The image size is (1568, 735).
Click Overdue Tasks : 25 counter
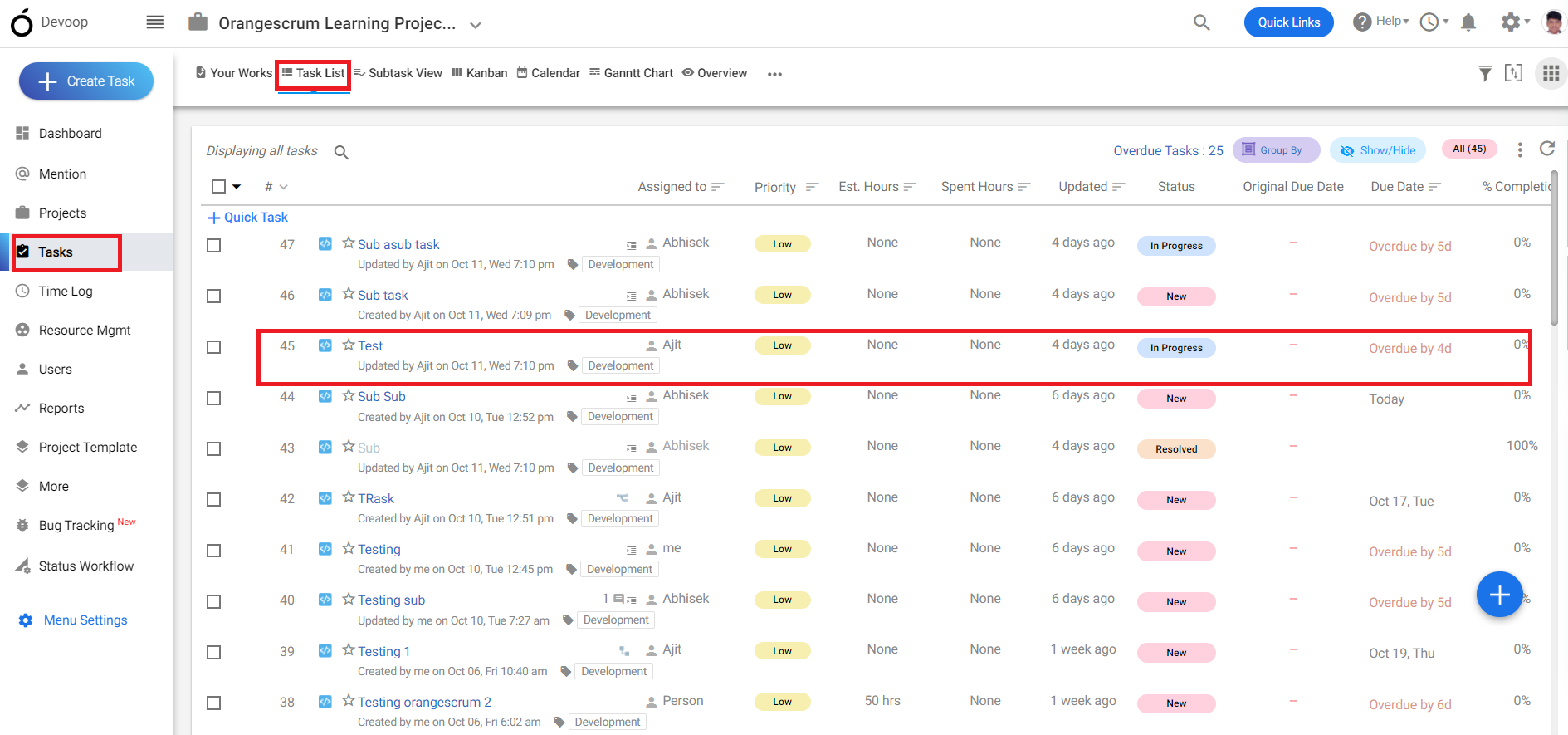[x=1168, y=151]
